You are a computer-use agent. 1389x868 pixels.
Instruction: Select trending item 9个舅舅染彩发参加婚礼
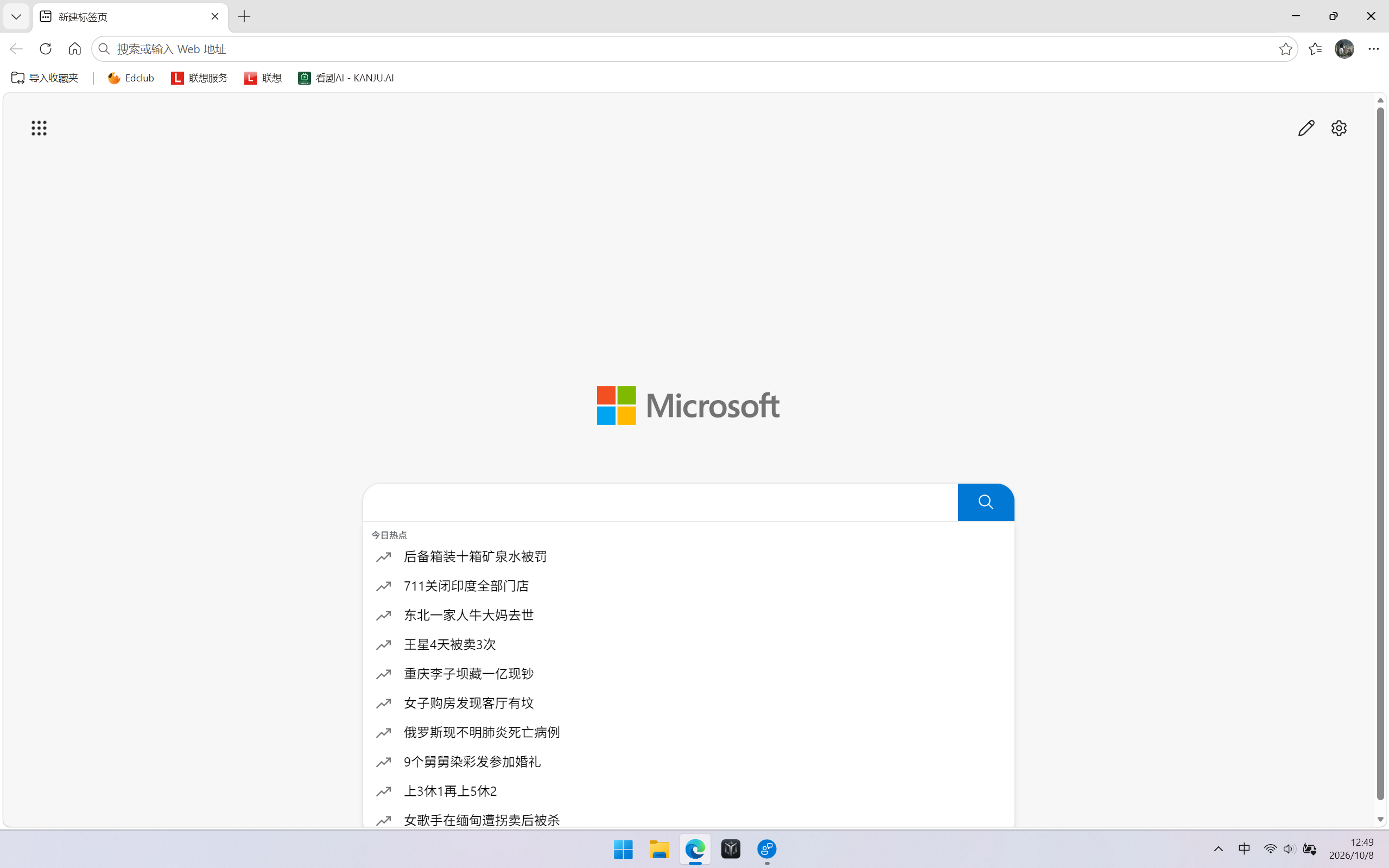(689, 762)
